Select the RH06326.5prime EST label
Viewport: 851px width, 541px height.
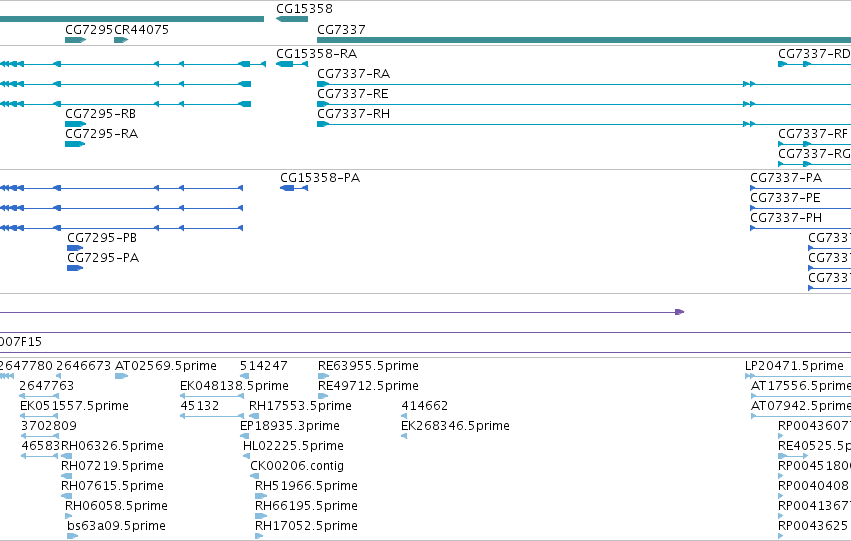coord(112,445)
